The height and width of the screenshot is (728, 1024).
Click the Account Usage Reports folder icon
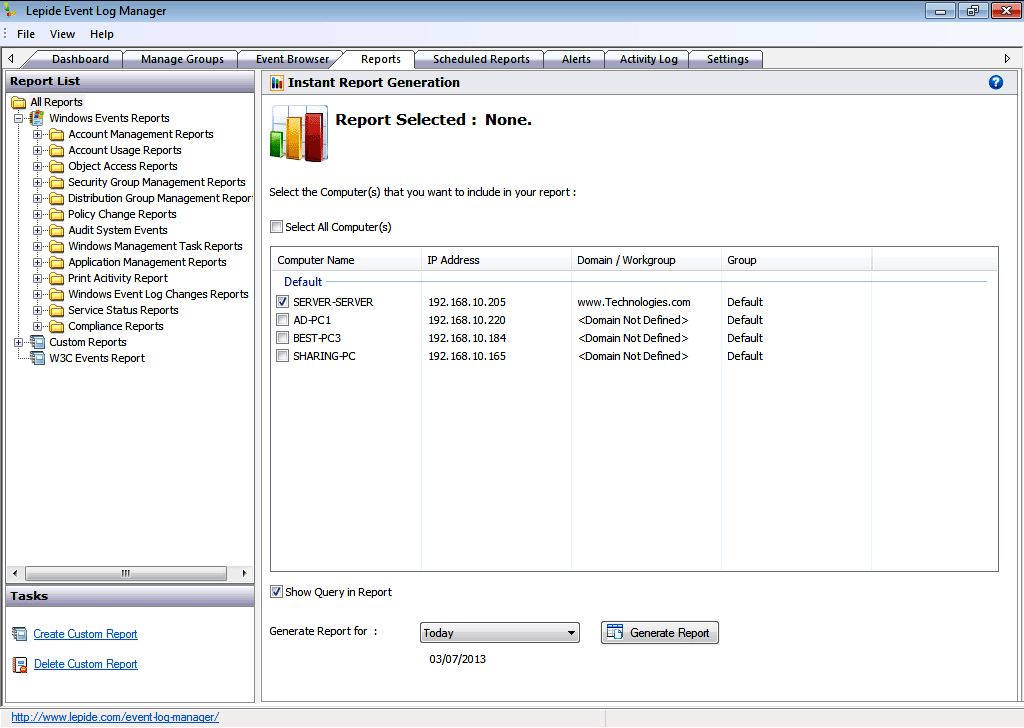click(57, 150)
